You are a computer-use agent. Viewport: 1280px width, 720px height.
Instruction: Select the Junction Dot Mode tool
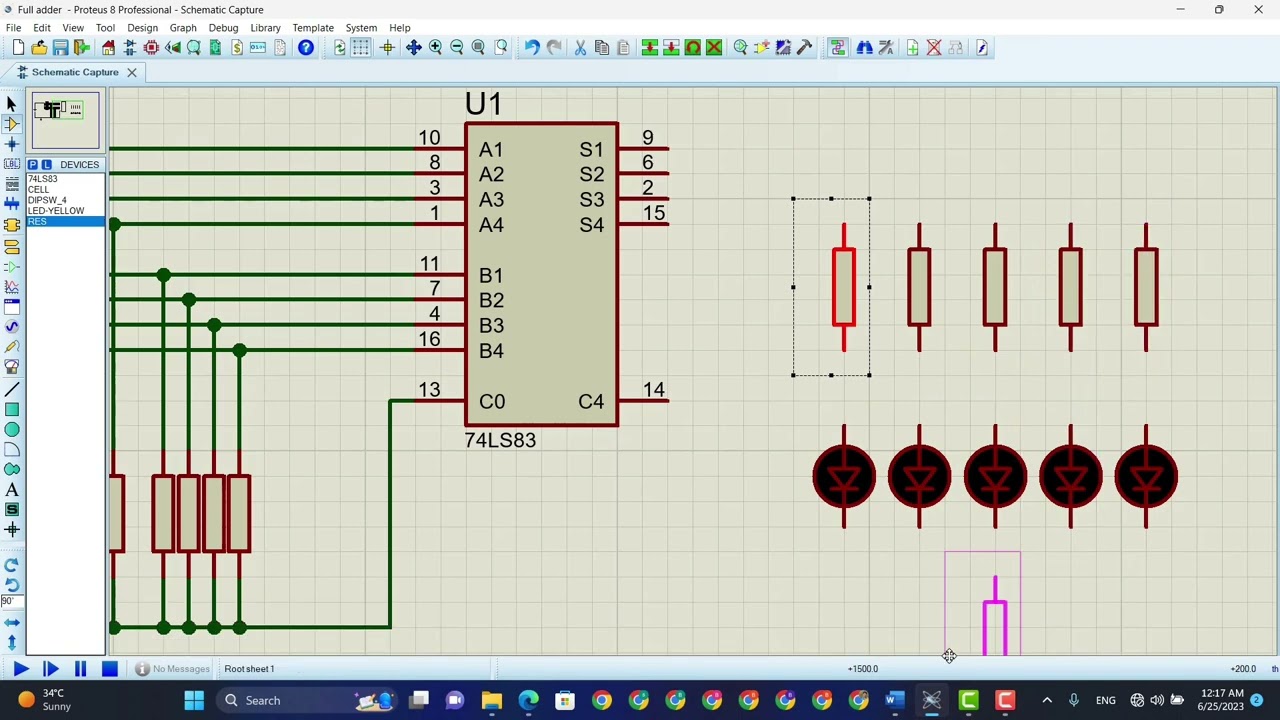tap(12, 144)
